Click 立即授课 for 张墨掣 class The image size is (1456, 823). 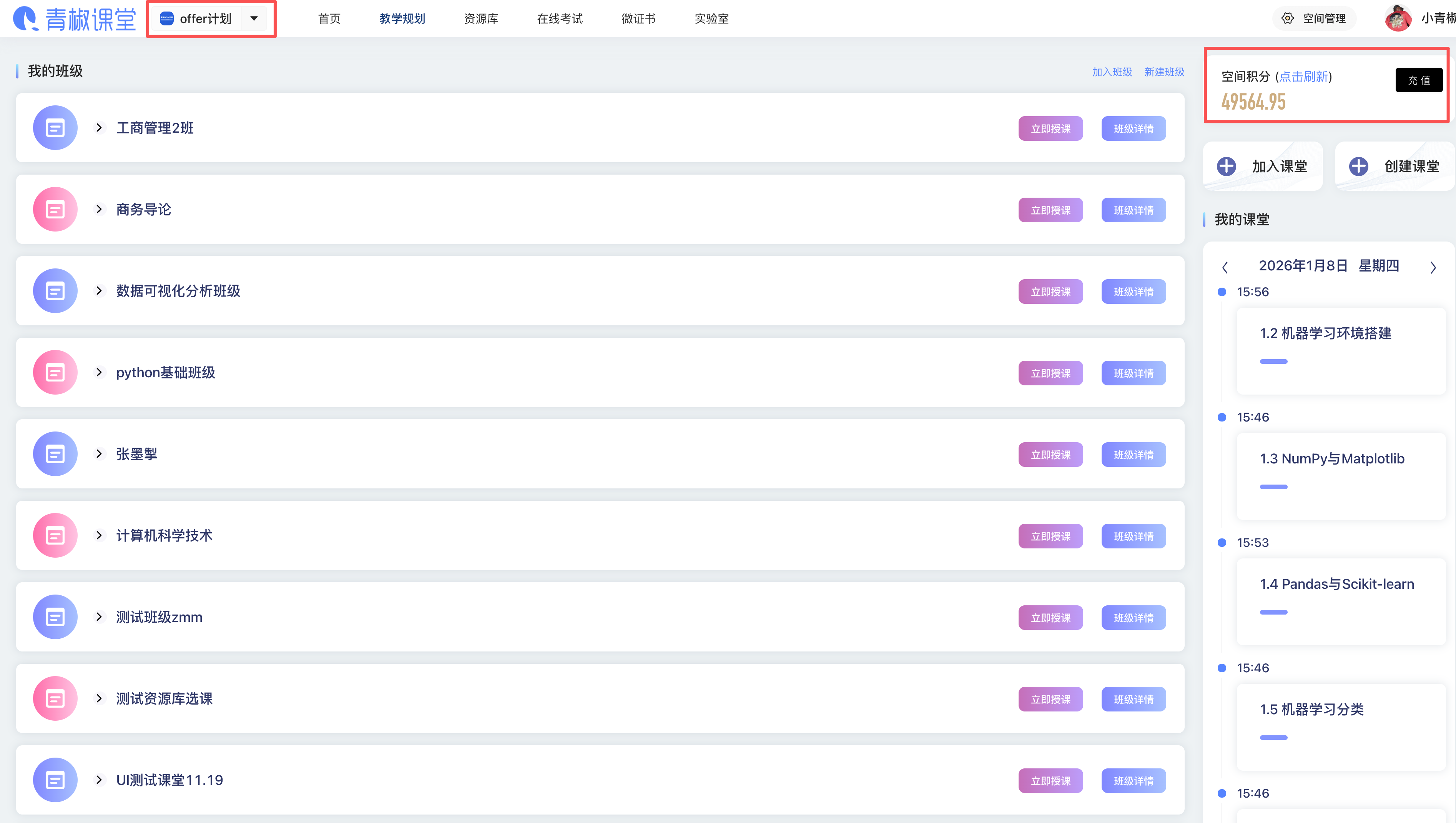point(1050,455)
